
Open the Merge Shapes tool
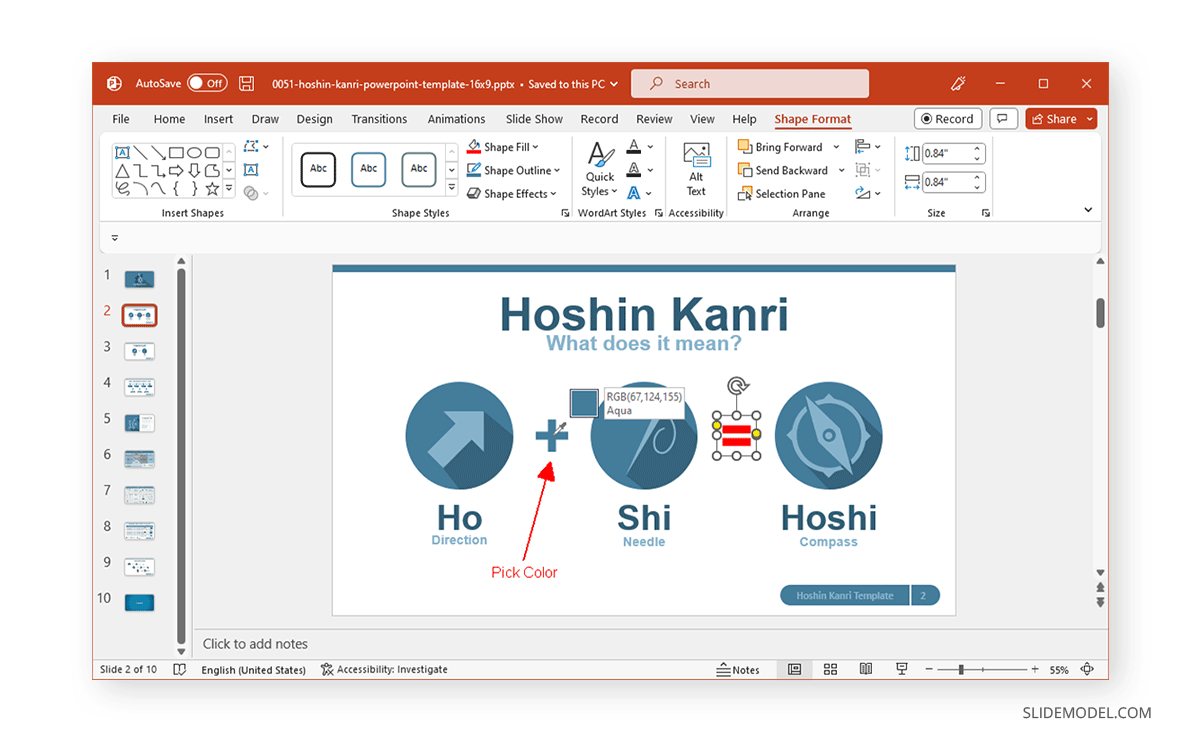coord(249,192)
